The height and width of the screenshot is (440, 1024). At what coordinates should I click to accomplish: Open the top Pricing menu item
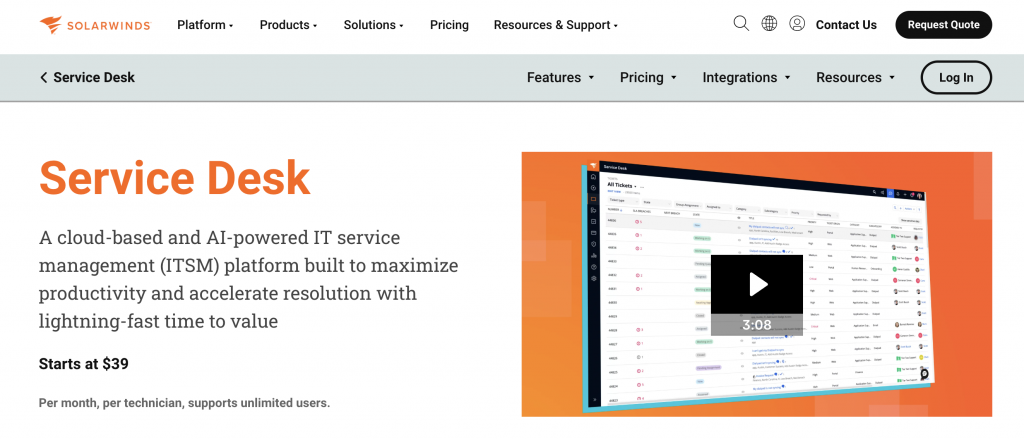pos(449,25)
